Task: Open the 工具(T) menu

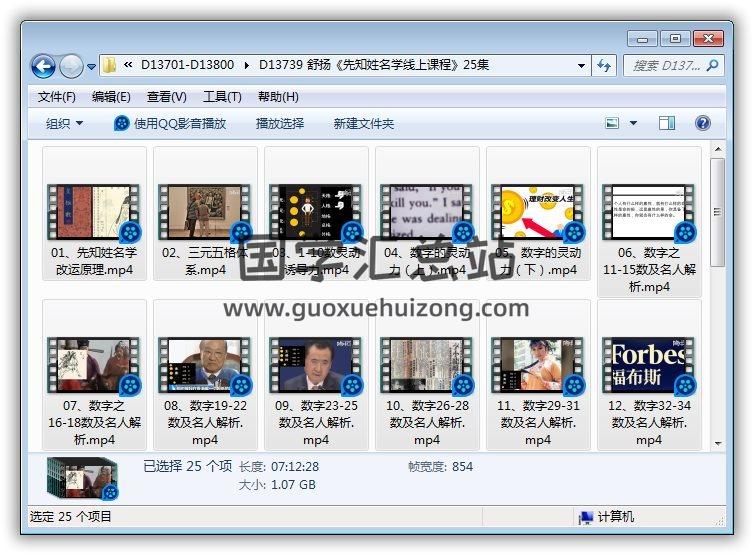Action: (222, 96)
